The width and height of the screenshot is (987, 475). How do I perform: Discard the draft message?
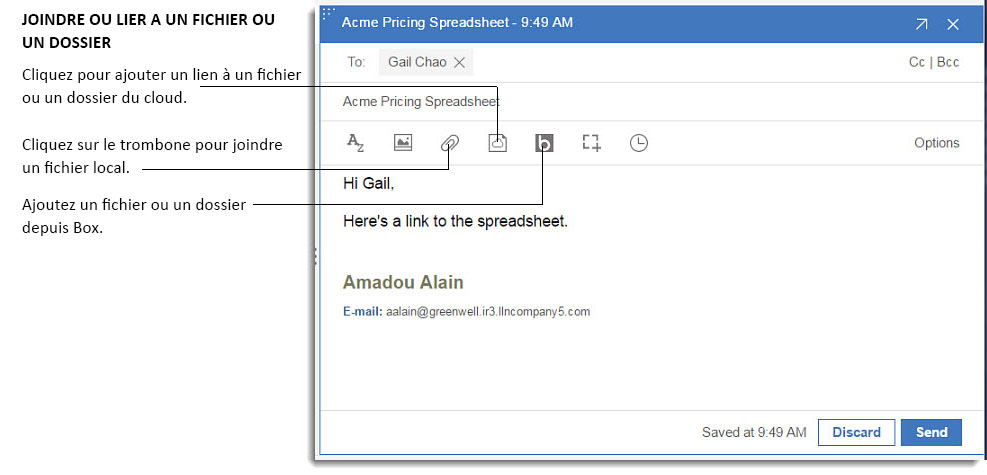(x=856, y=432)
